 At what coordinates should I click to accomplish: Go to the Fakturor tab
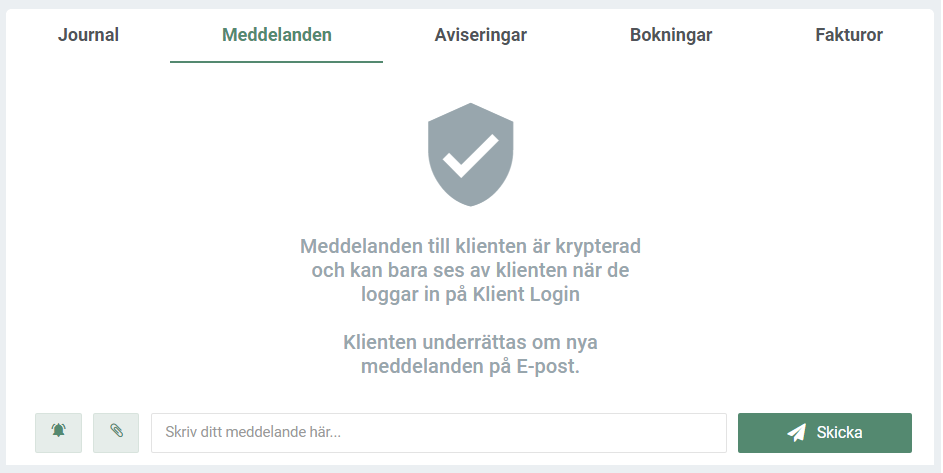click(x=849, y=35)
